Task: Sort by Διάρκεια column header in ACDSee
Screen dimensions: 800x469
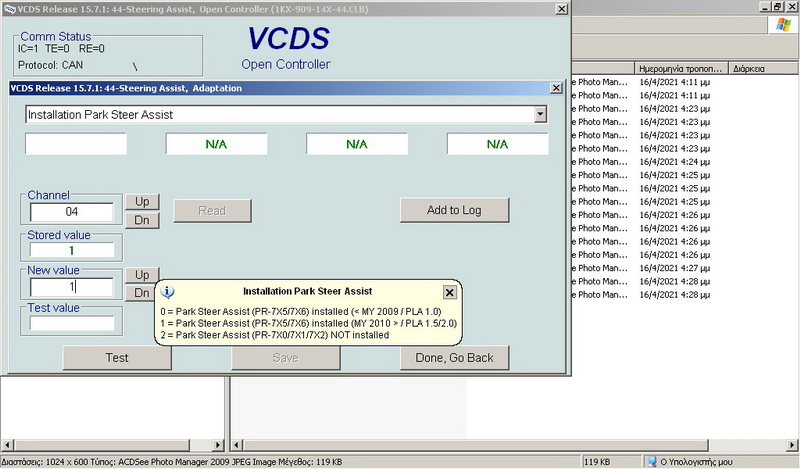Action: point(764,68)
